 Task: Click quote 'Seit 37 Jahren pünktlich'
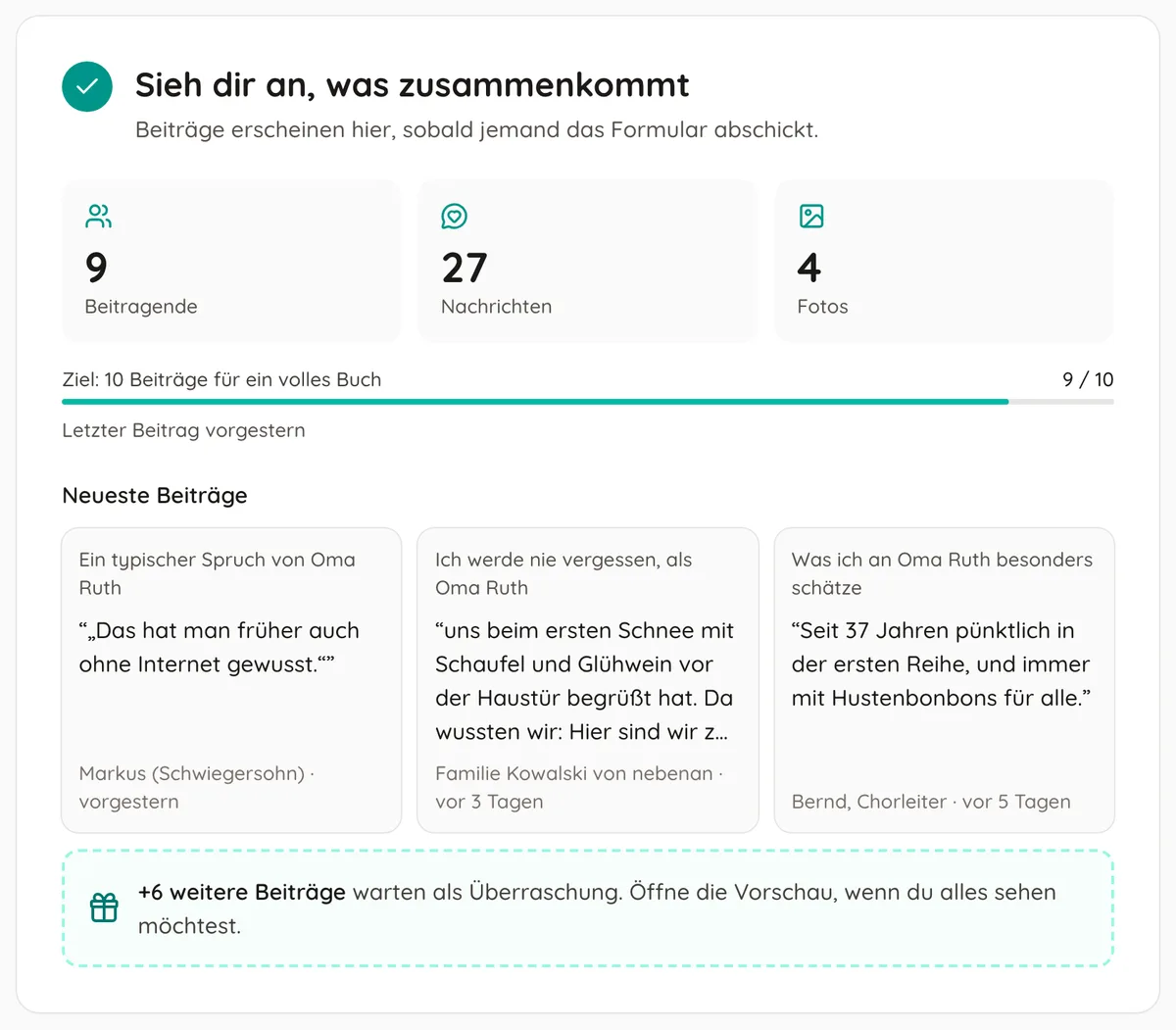941,663
